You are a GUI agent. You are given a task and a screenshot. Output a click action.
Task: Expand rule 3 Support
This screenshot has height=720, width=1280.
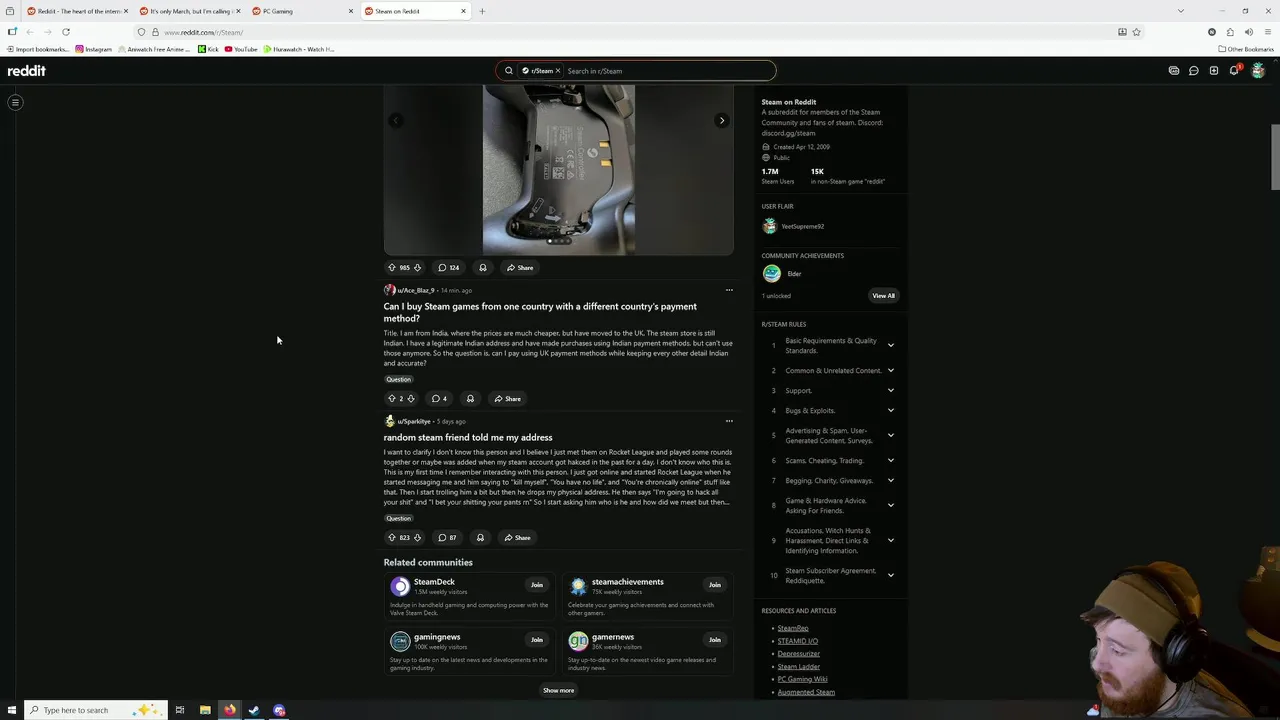coord(890,390)
